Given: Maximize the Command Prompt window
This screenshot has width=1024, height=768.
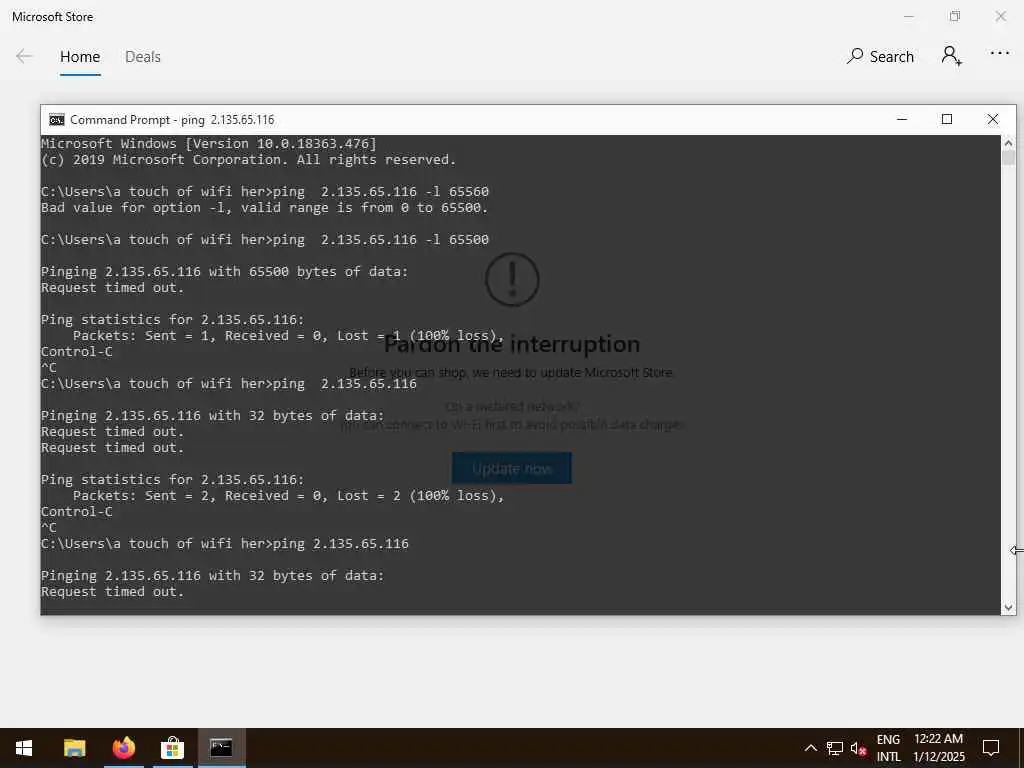Looking at the screenshot, I should [947, 120].
